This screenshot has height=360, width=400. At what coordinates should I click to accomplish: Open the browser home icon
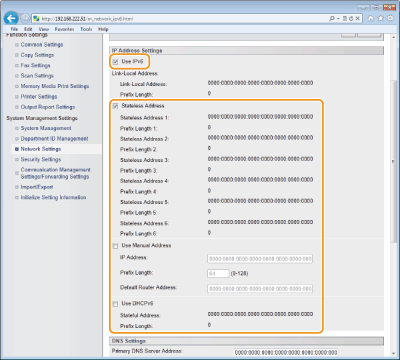[371, 19]
